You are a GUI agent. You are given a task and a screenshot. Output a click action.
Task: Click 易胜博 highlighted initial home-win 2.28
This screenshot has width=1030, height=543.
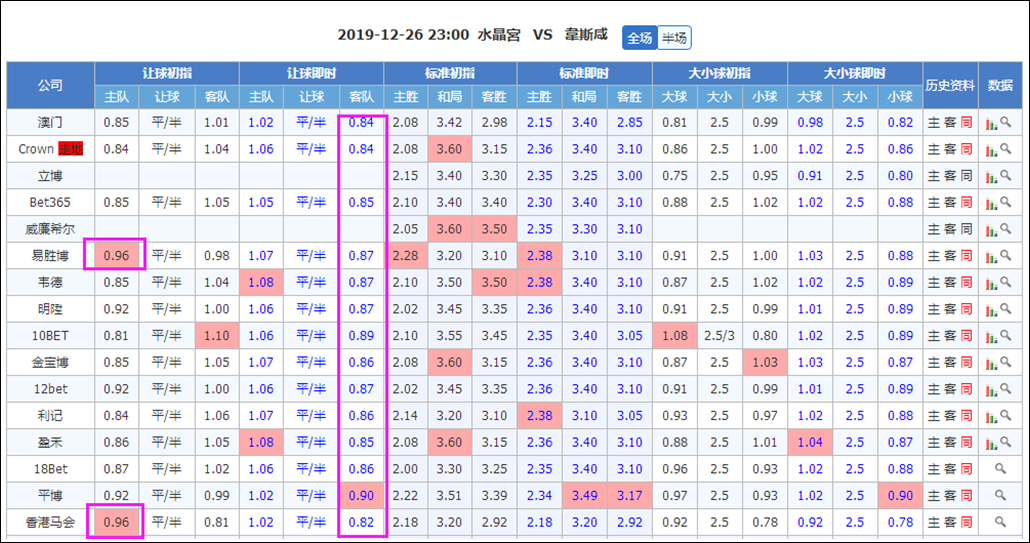click(x=405, y=255)
